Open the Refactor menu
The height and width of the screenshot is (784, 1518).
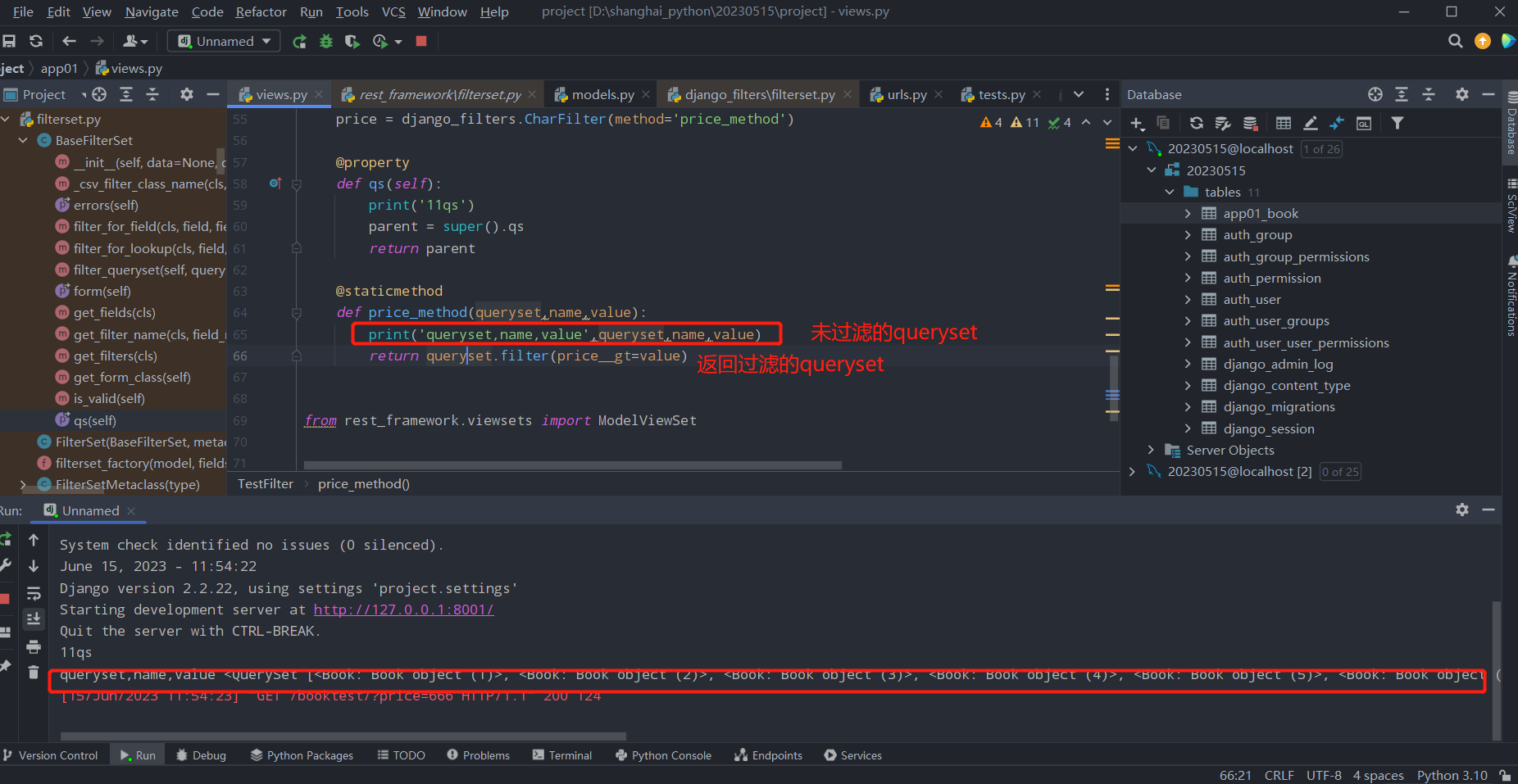pos(261,11)
